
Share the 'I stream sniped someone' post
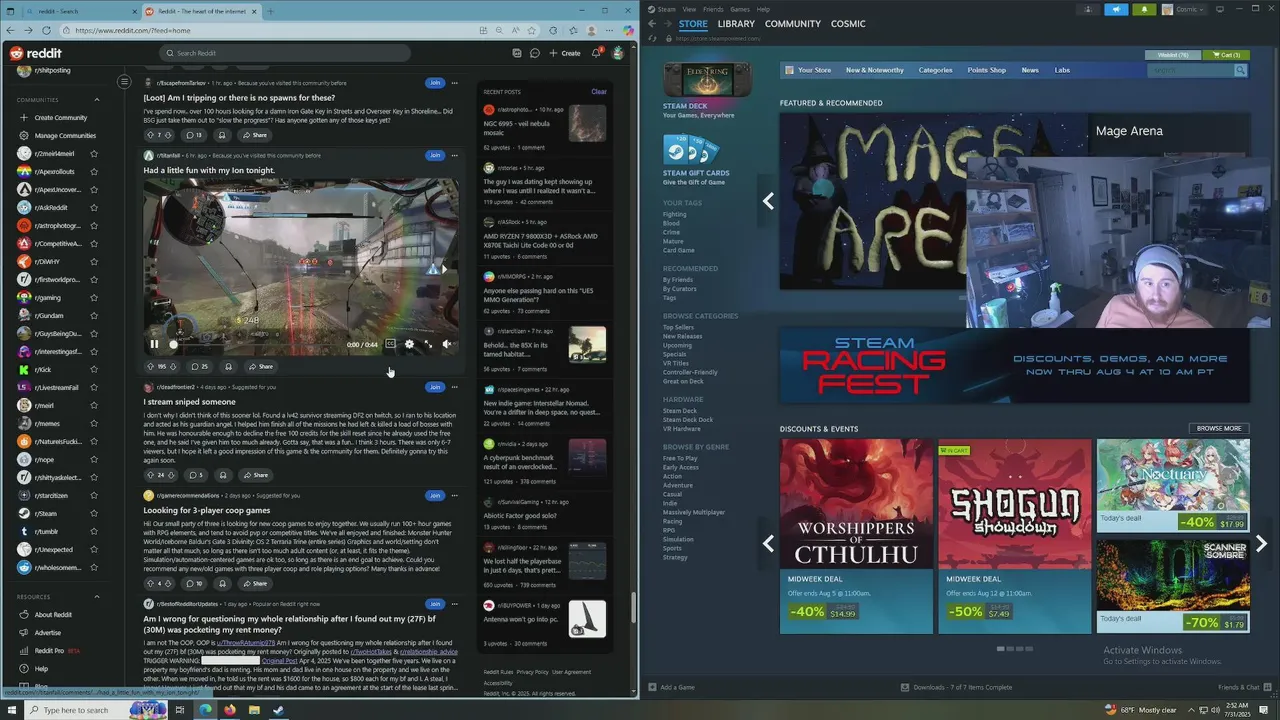point(257,475)
